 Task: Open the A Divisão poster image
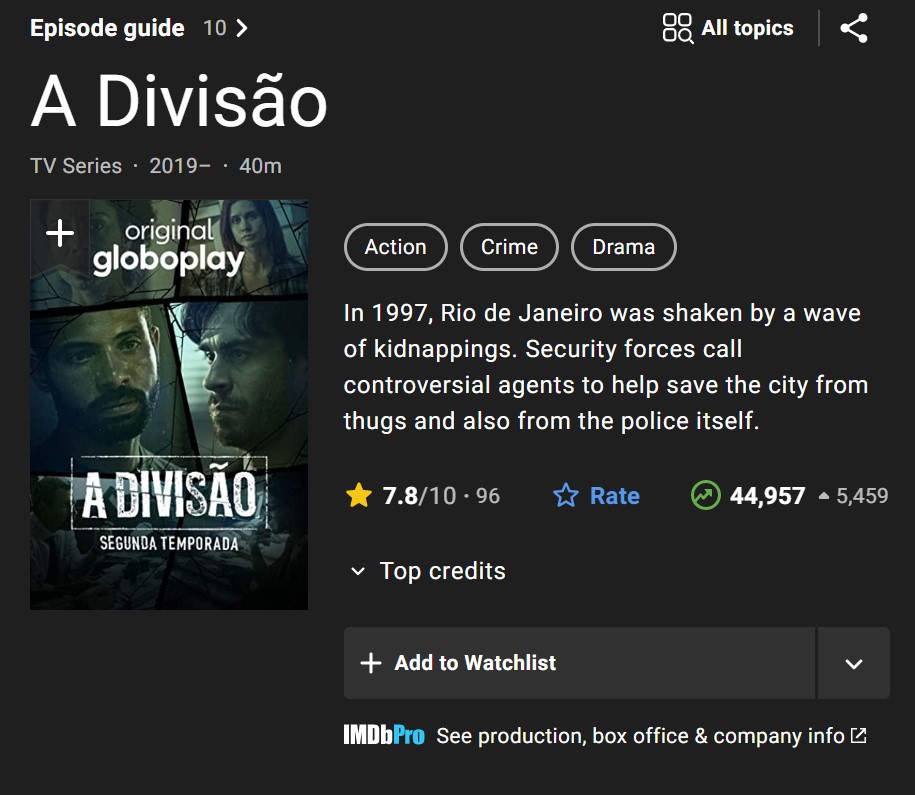point(169,405)
